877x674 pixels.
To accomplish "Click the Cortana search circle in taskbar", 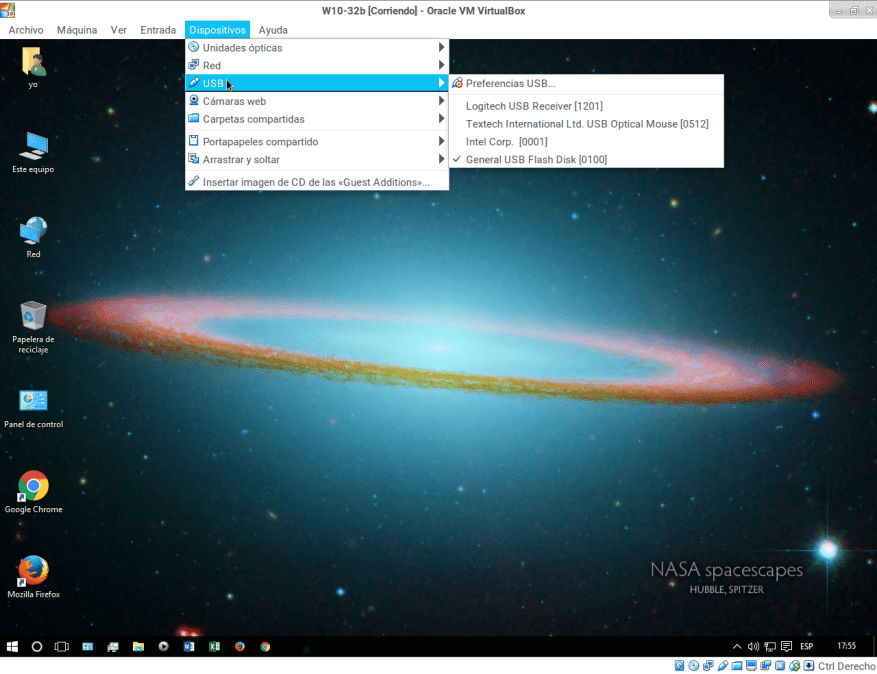I will (37, 647).
